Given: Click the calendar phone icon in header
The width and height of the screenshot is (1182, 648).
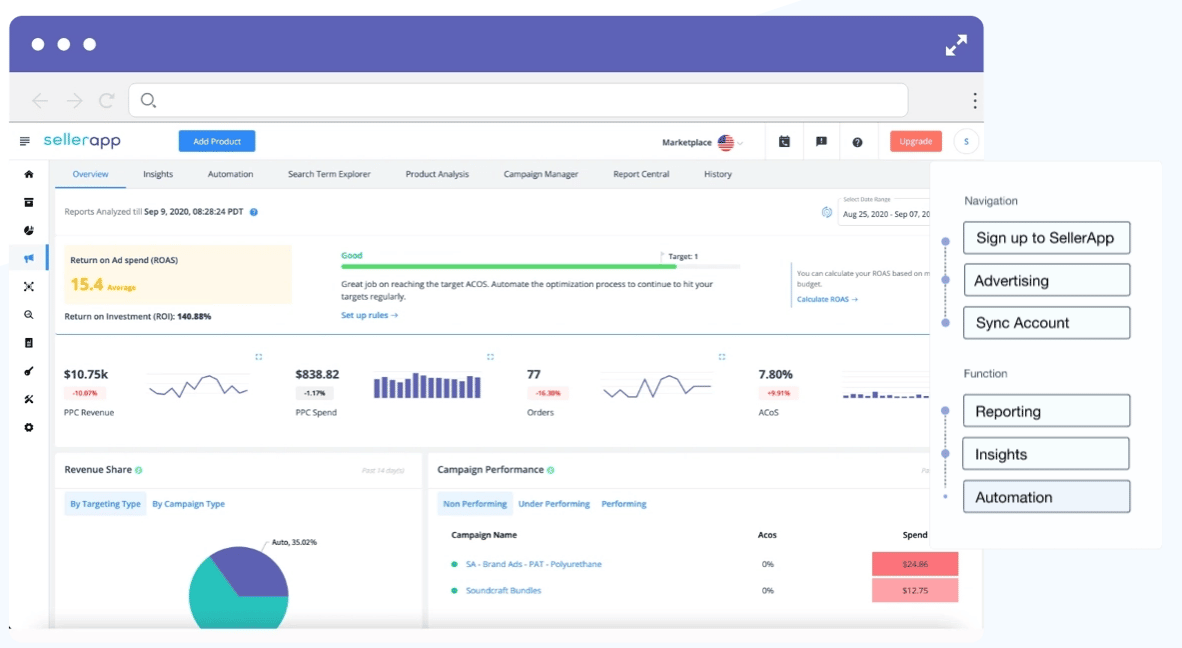Looking at the screenshot, I should tap(784, 142).
